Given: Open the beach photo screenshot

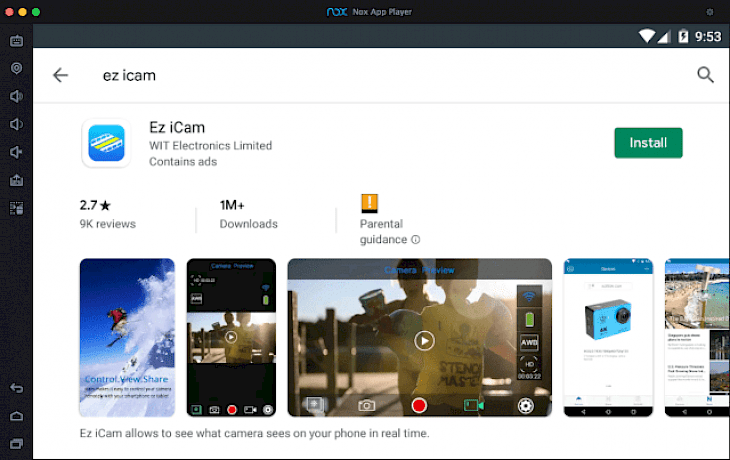Looking at the screenshot, I should pos(697,338).
